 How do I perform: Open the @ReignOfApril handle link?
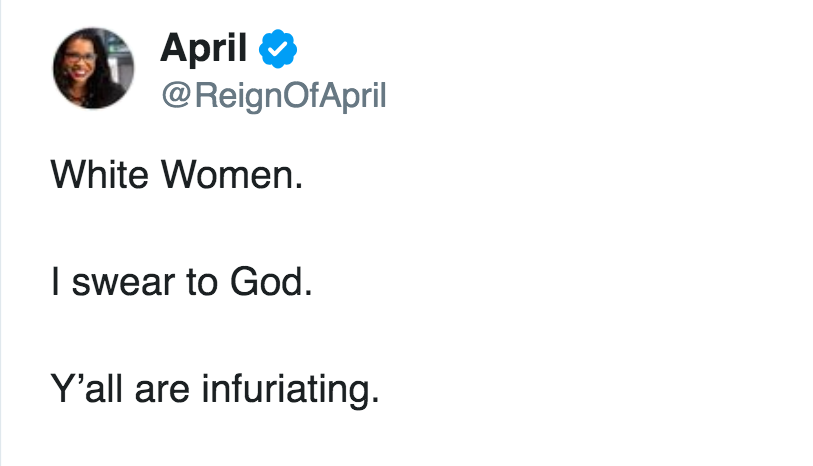click(x=273, y=96)
